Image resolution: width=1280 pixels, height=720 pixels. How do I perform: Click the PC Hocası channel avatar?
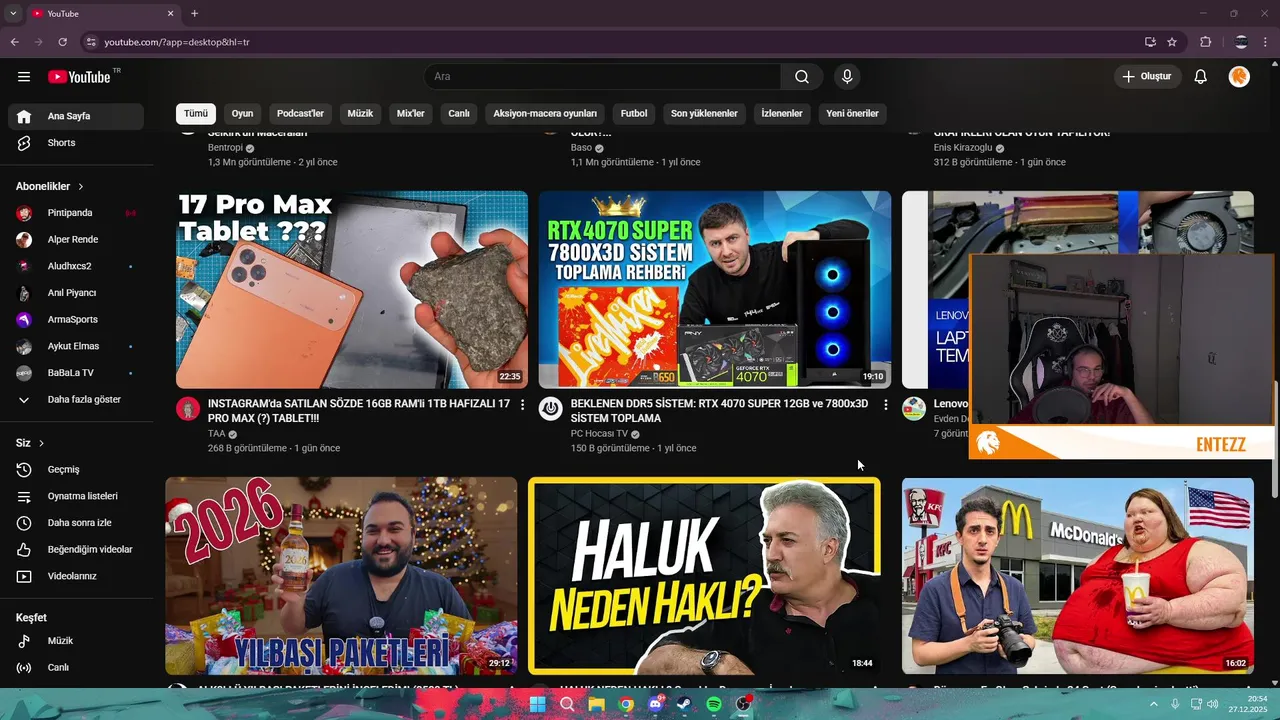point(551,408)
